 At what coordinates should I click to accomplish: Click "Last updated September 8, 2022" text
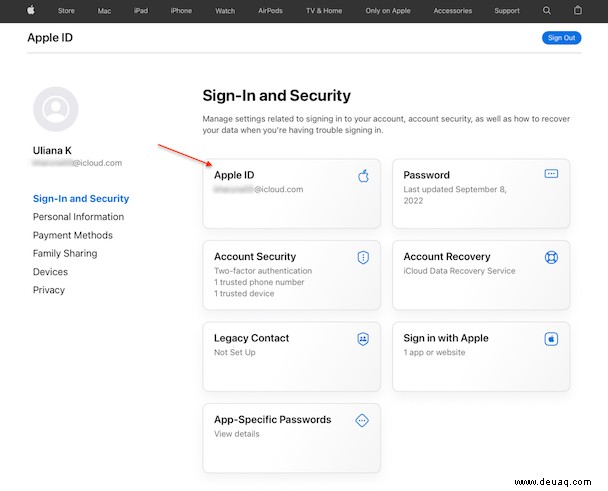pyautogui.click(x=455, y=195)
